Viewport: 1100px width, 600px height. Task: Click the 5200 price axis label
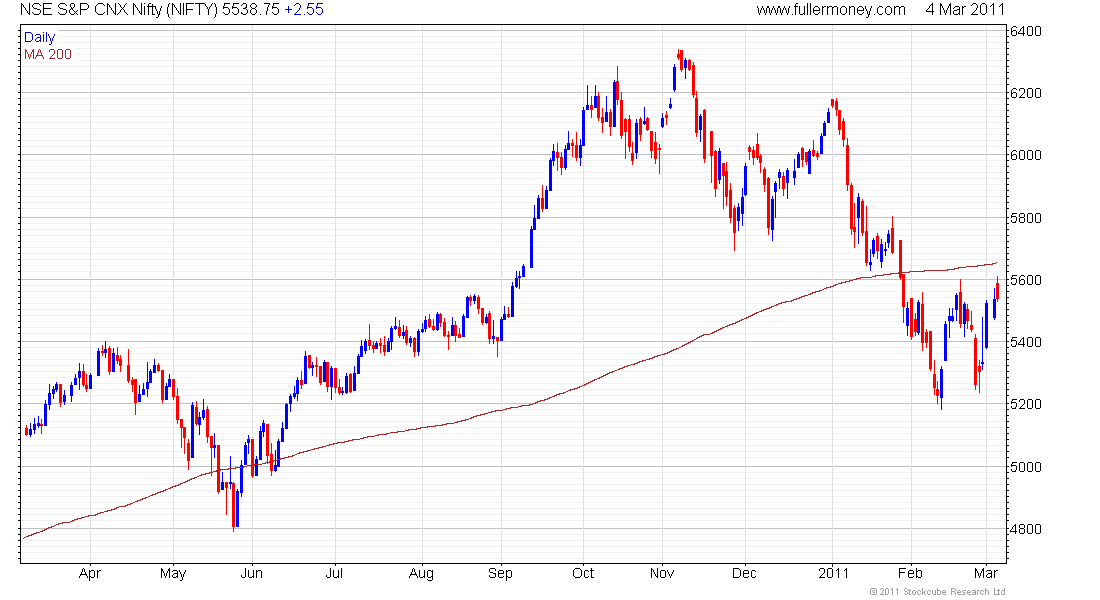point(1026,404)
